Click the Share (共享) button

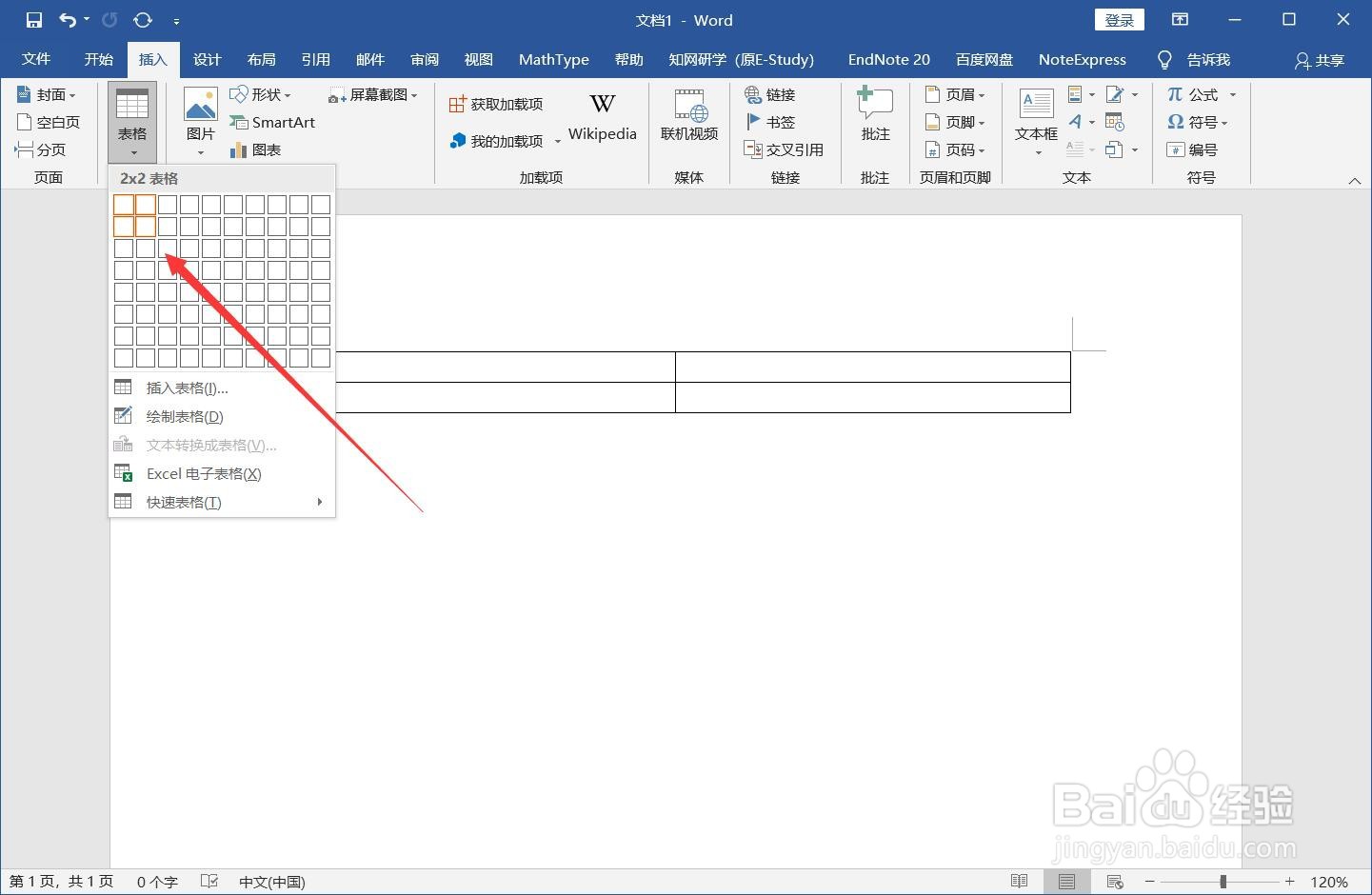(x=1319, y=60)
